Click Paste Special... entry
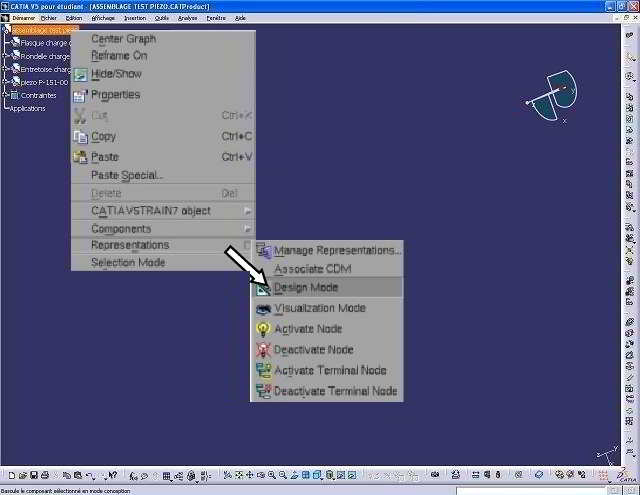The image size is (640, 495). 127,176
